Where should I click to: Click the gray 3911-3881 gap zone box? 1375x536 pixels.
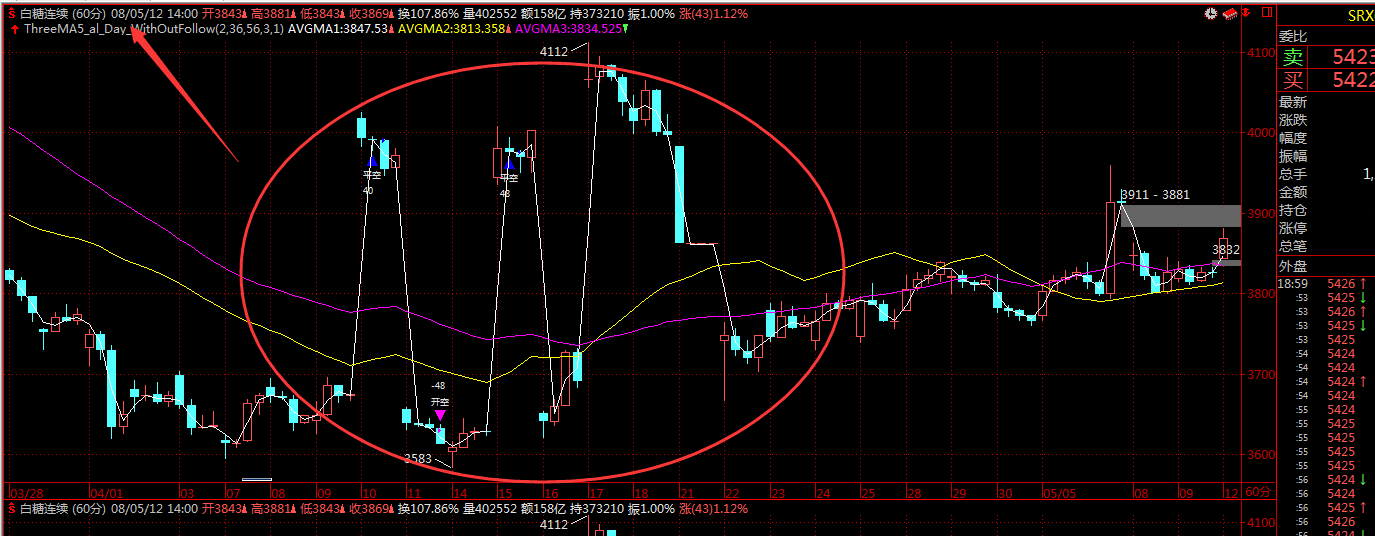(x=1181, y=215)
